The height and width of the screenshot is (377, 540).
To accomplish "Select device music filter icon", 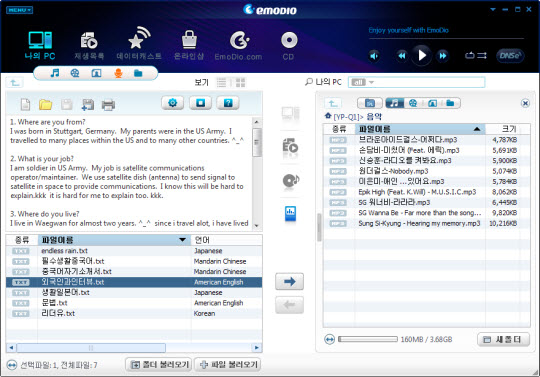I will 395,103.
